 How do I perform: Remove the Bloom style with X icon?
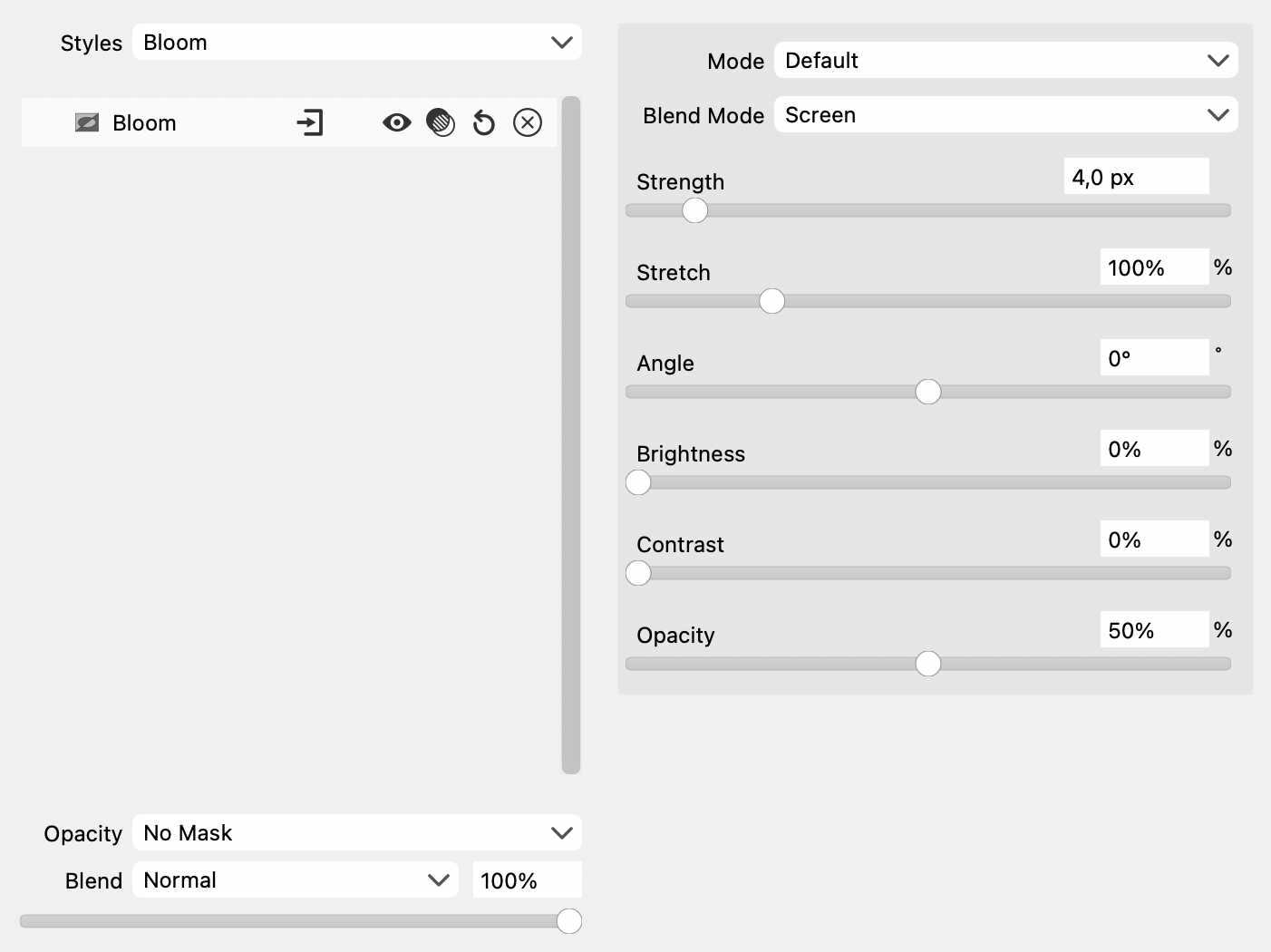coord(528,122)
